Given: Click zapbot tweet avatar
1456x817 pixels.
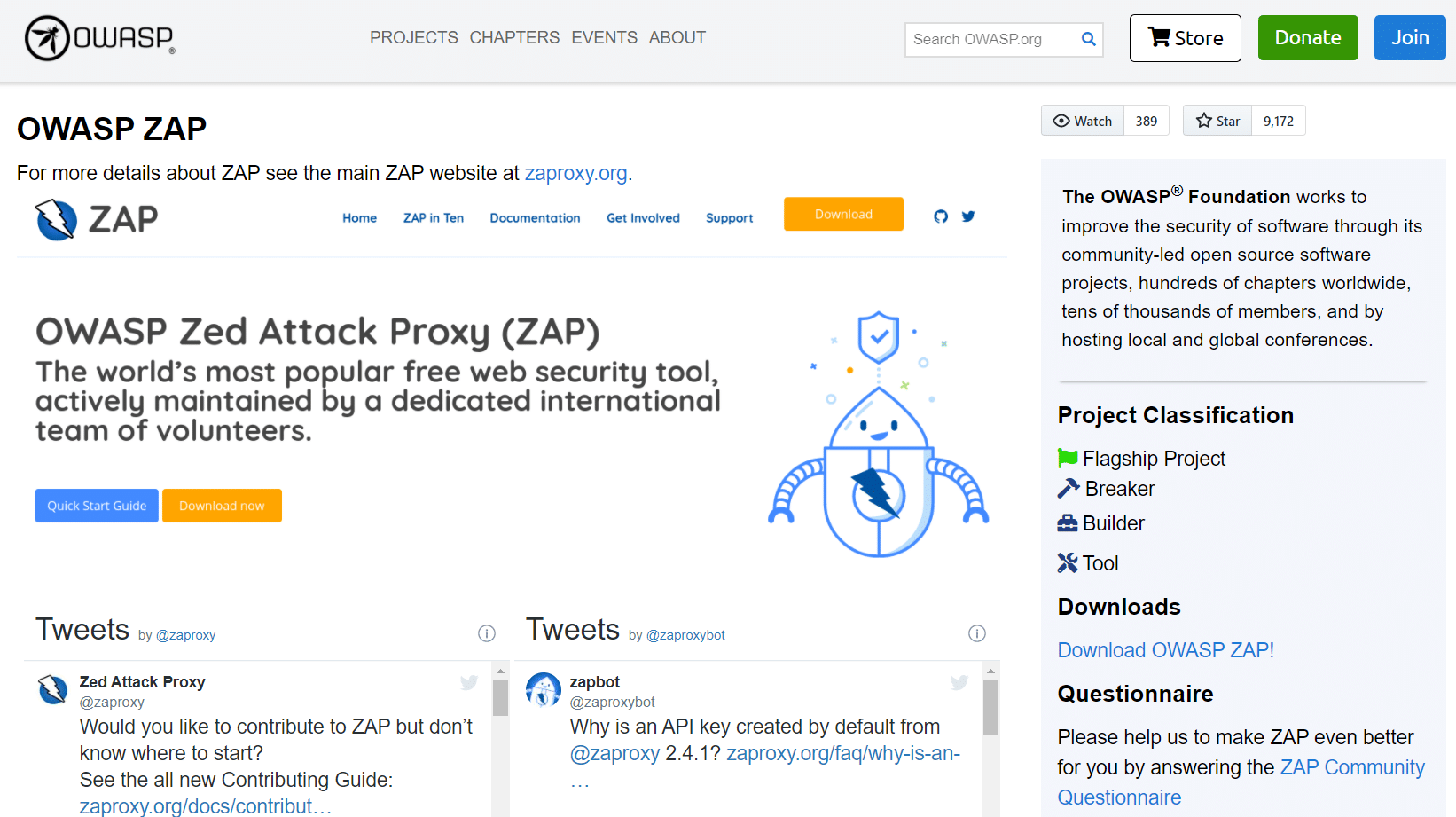Looking at the screenshot, I should tap(544, 689).
